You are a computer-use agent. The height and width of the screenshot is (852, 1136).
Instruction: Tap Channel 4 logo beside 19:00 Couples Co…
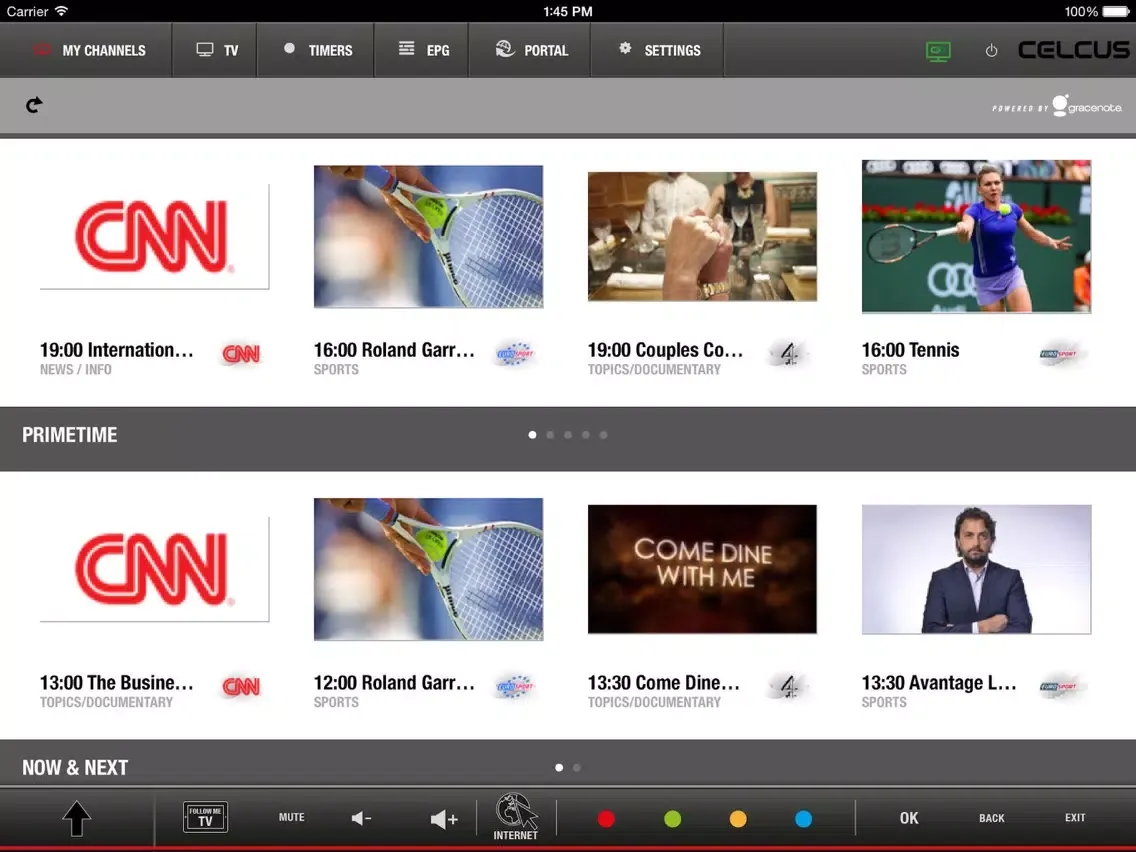click(789, 354)
